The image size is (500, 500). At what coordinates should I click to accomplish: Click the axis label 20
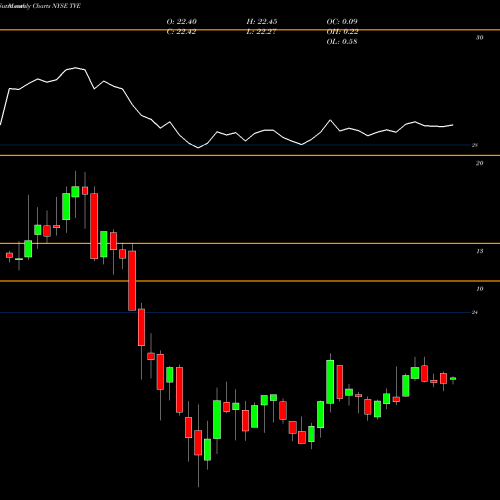[479, 163]
